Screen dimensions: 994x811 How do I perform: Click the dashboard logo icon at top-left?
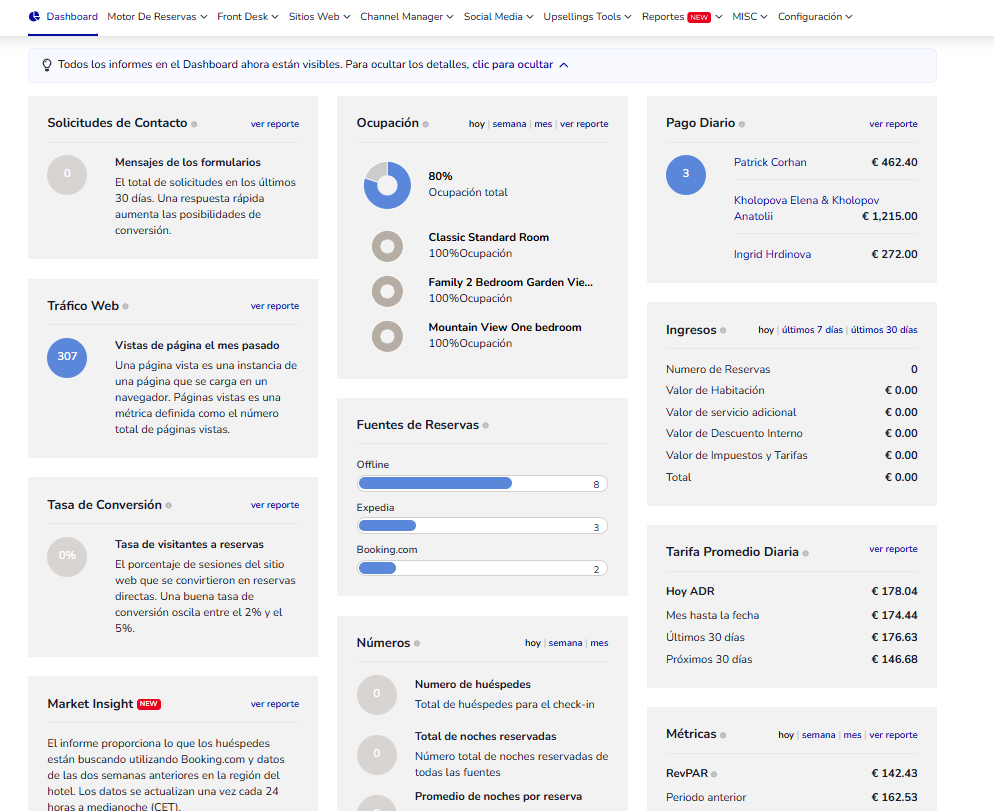[x=34, y=17]
